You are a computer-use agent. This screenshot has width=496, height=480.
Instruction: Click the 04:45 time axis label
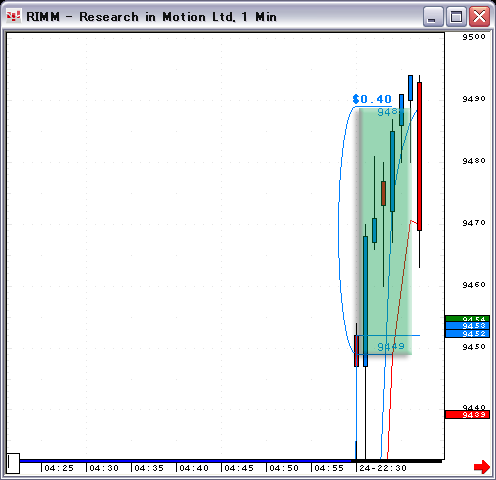pyautogui.click(x=239, y=468)
